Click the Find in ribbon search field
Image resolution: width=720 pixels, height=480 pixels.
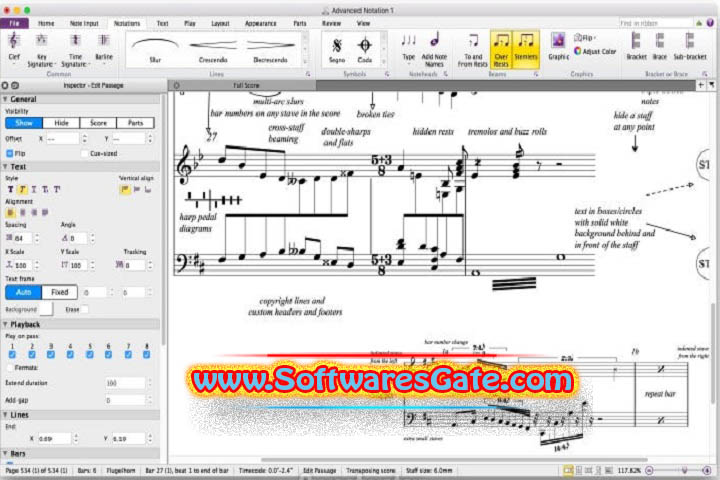click(x=656, y=23)
